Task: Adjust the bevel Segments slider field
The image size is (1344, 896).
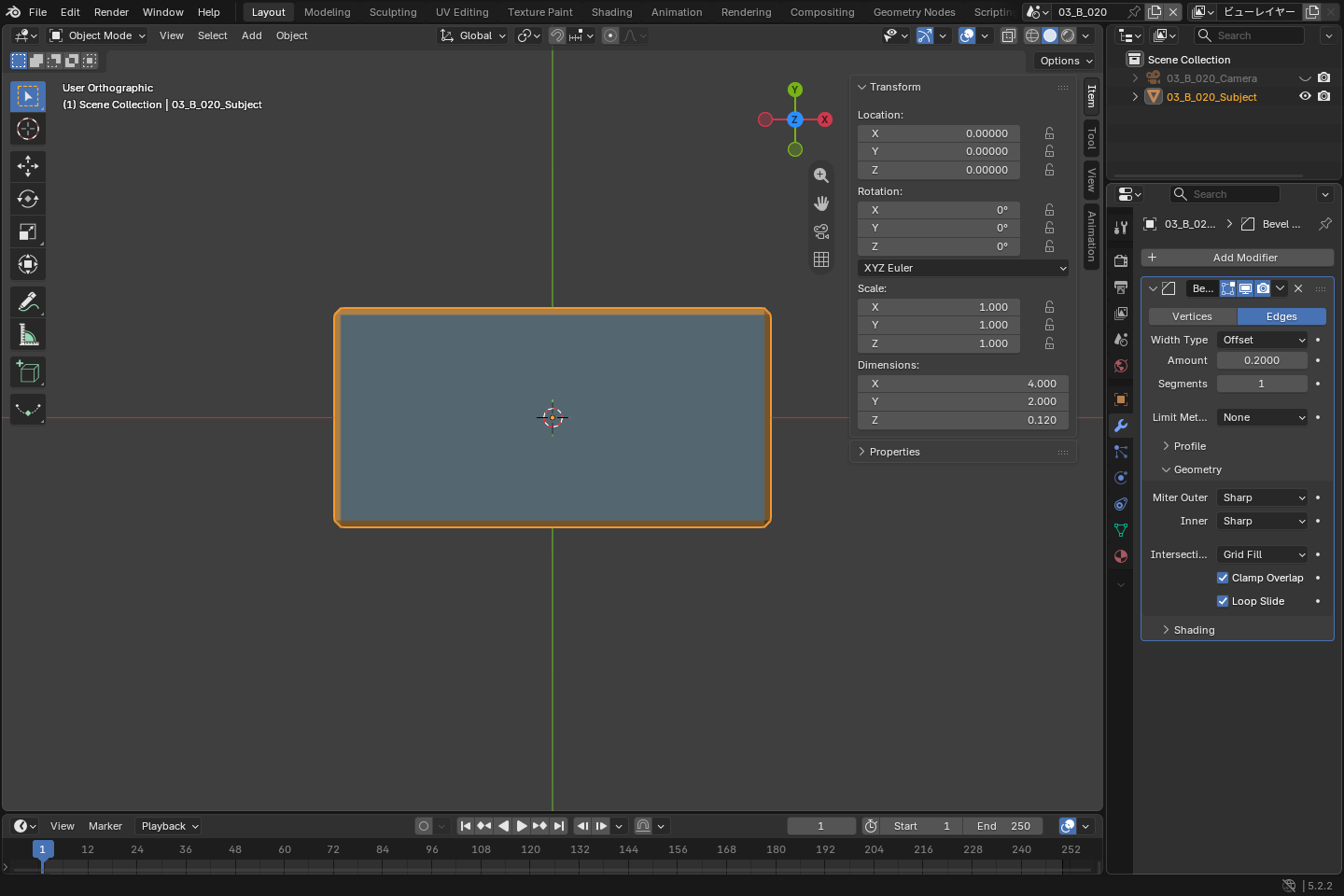Action: pos(1263,384)
